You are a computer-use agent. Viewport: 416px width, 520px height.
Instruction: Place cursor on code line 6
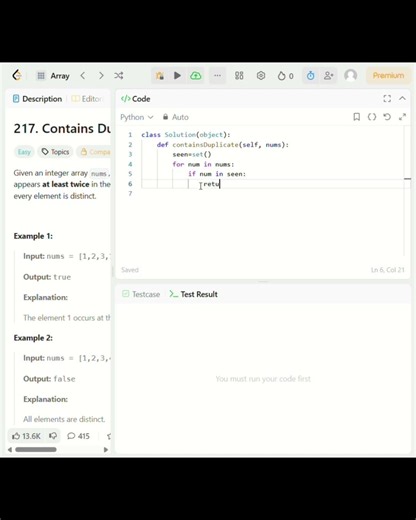[276, 184]
